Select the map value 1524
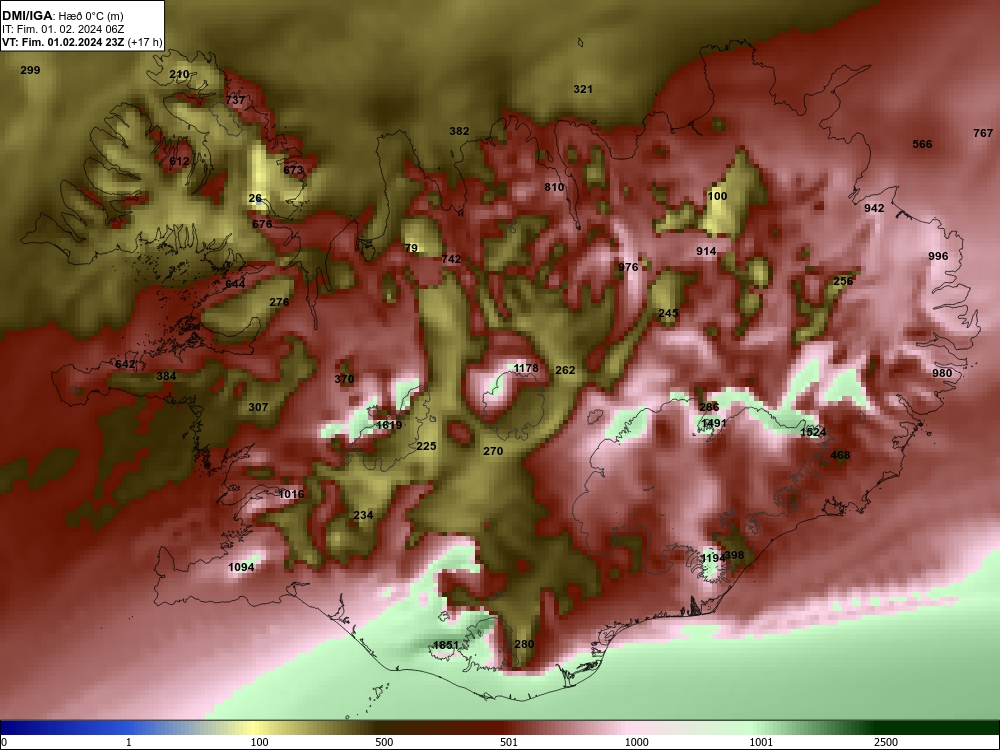The width and height of the screenshot is (1000, 750). 813,432
